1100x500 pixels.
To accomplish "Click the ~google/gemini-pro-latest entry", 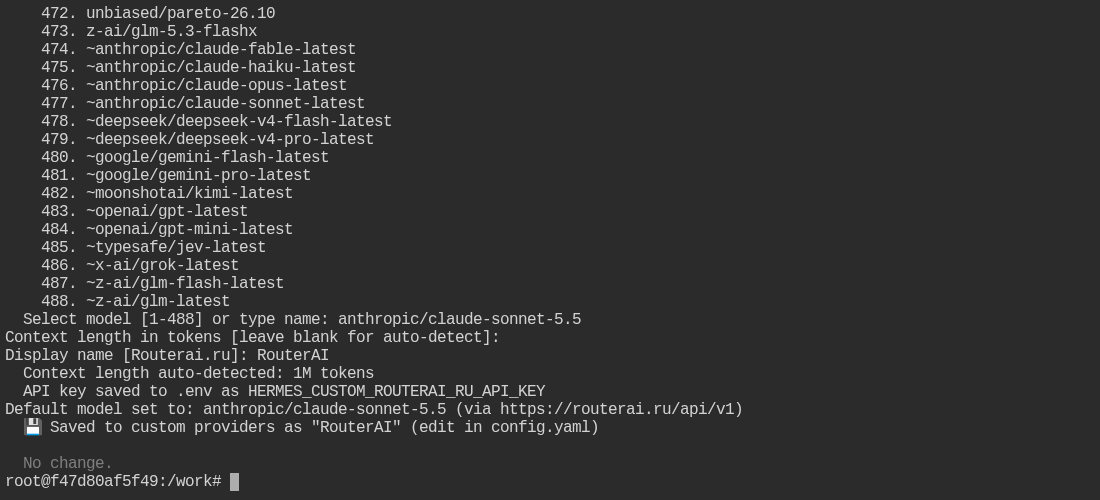I will [199, 175].
